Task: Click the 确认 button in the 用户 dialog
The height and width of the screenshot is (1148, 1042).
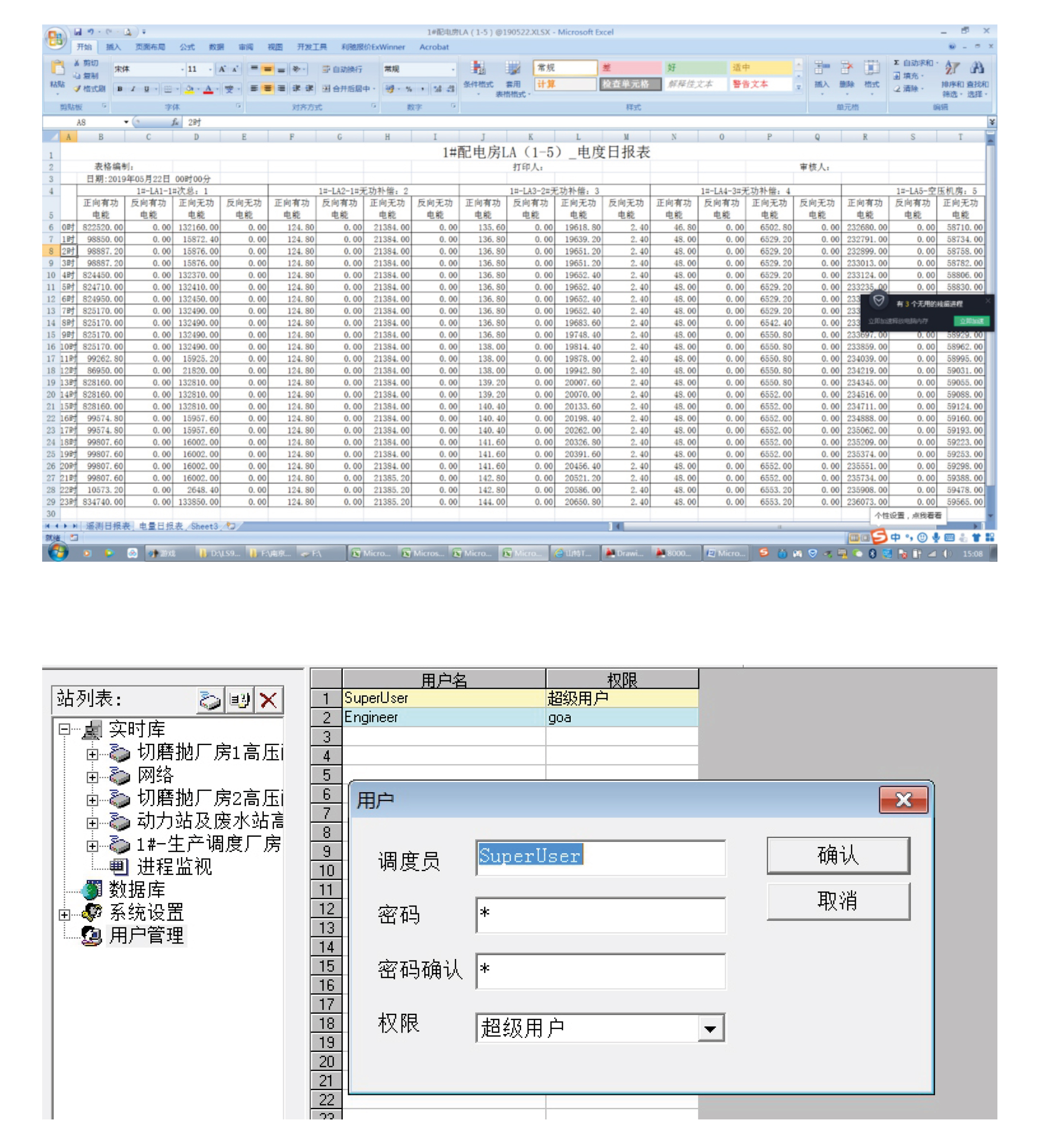Action: tap(839, 854)
